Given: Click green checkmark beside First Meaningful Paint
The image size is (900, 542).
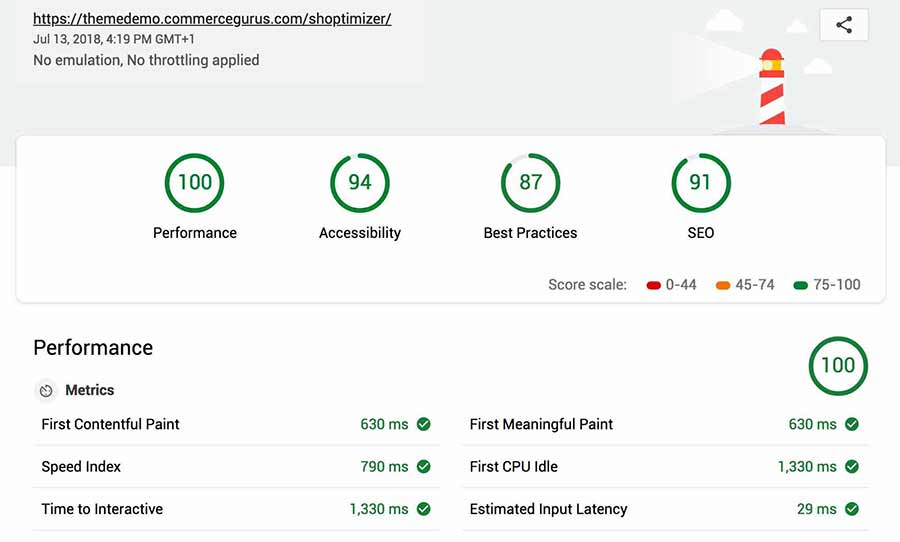Looking at the screenshot, I should point(852,424).
